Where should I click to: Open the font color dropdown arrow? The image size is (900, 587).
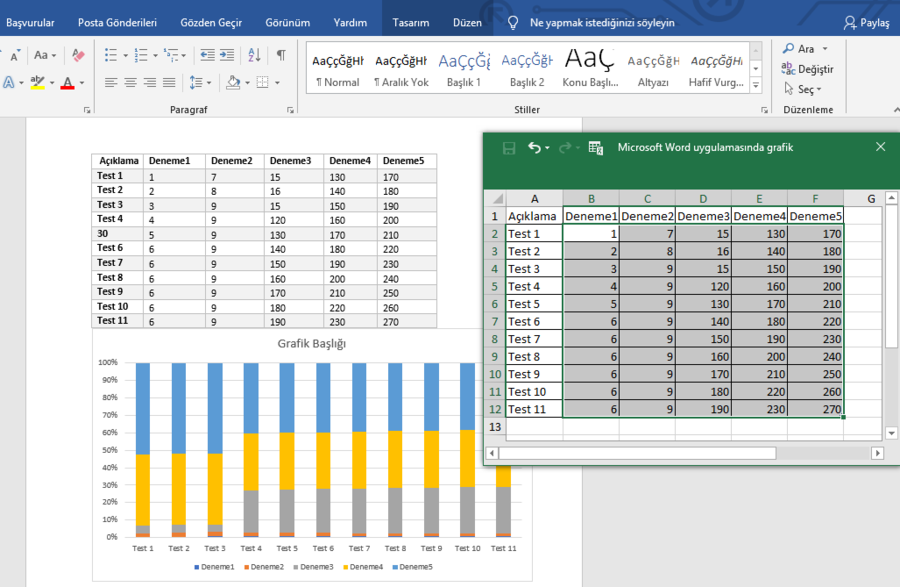[x=82, y=83]
